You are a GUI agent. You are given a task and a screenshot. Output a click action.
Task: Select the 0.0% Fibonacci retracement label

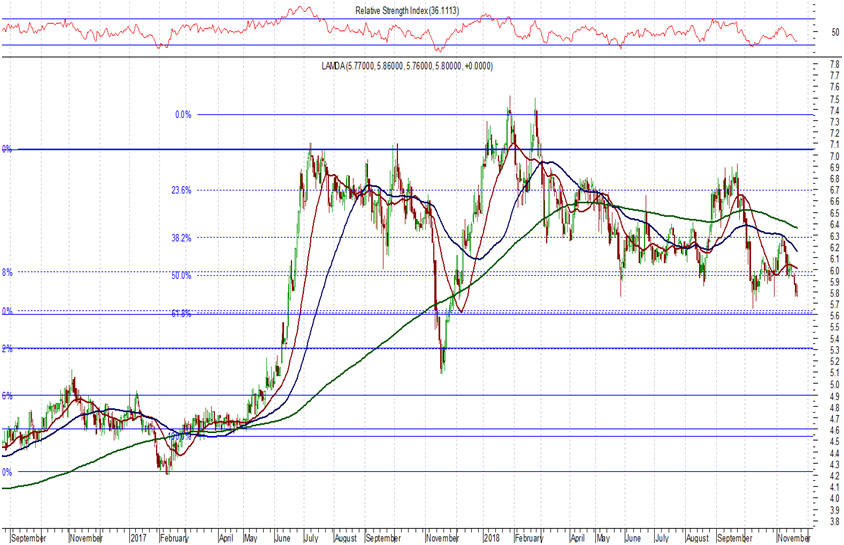click(x=182, y=115)
